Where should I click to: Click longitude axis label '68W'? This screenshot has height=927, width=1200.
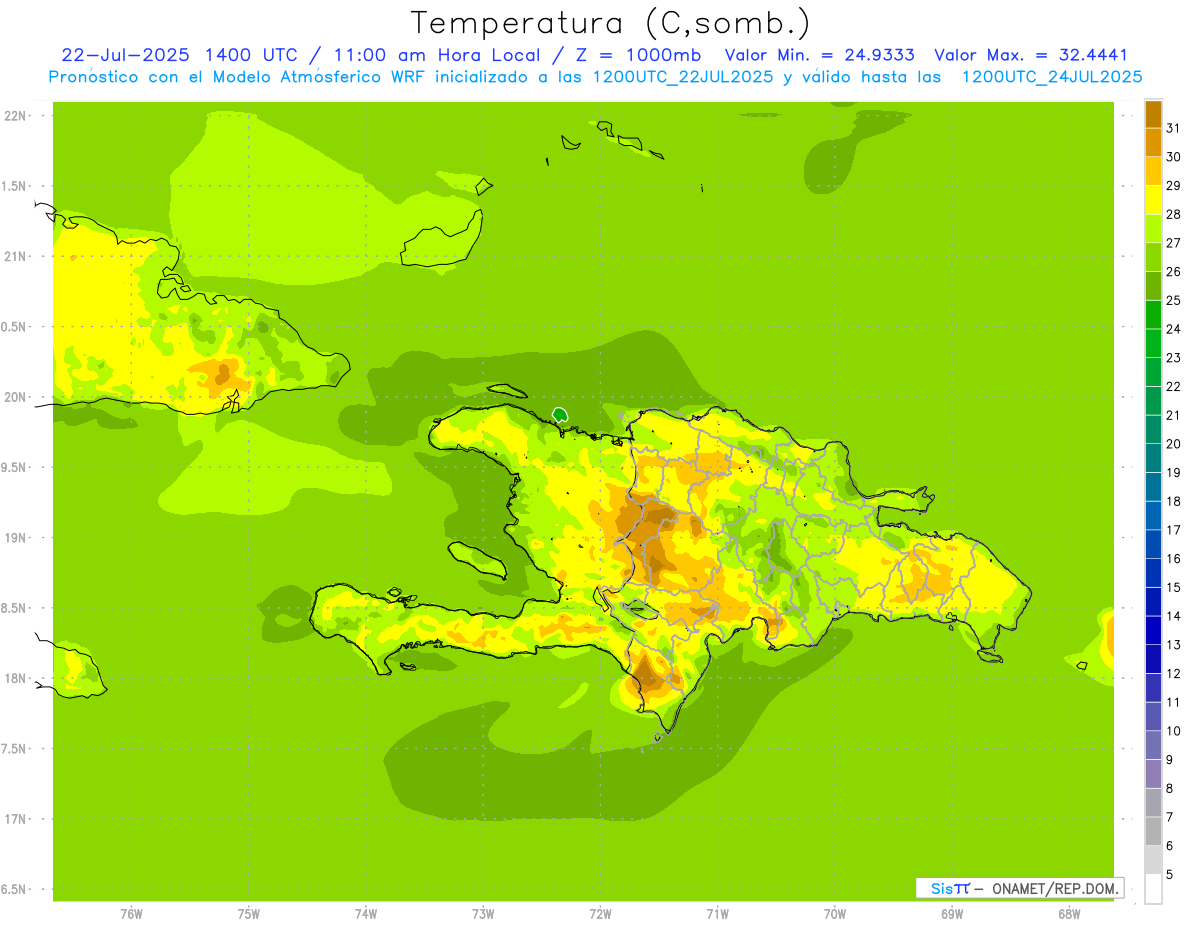(x=1069, y=914)
